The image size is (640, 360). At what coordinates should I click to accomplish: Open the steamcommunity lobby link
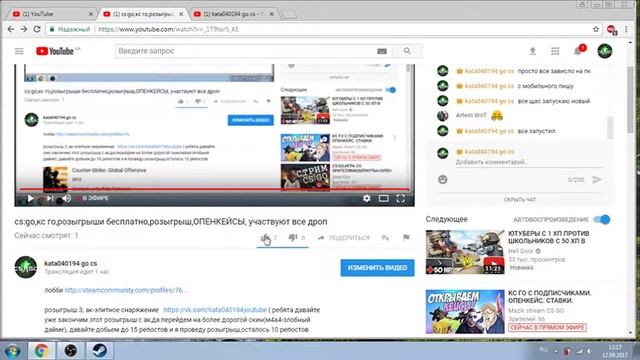point(126,290)
